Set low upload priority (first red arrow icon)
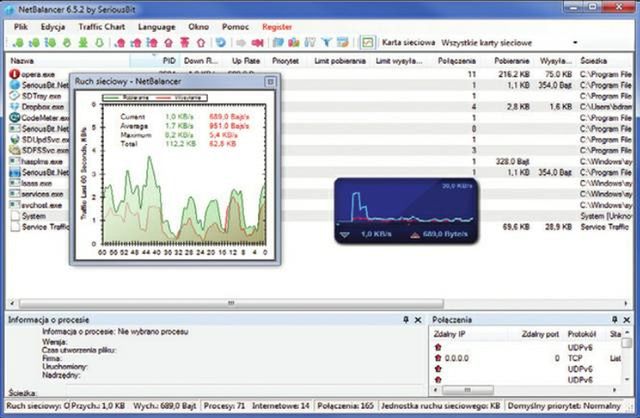Screen dimensions: 640x418 pos(120,42)
